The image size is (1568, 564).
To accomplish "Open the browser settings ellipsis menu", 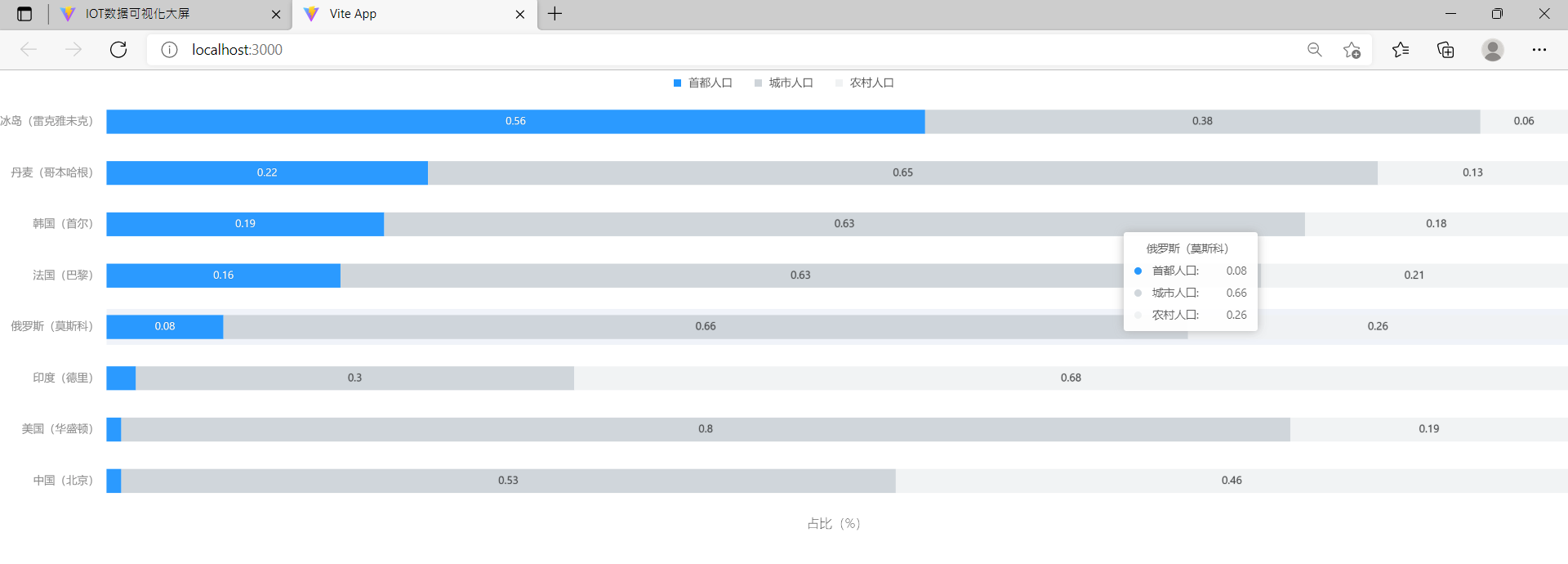I will [1539, 50].
